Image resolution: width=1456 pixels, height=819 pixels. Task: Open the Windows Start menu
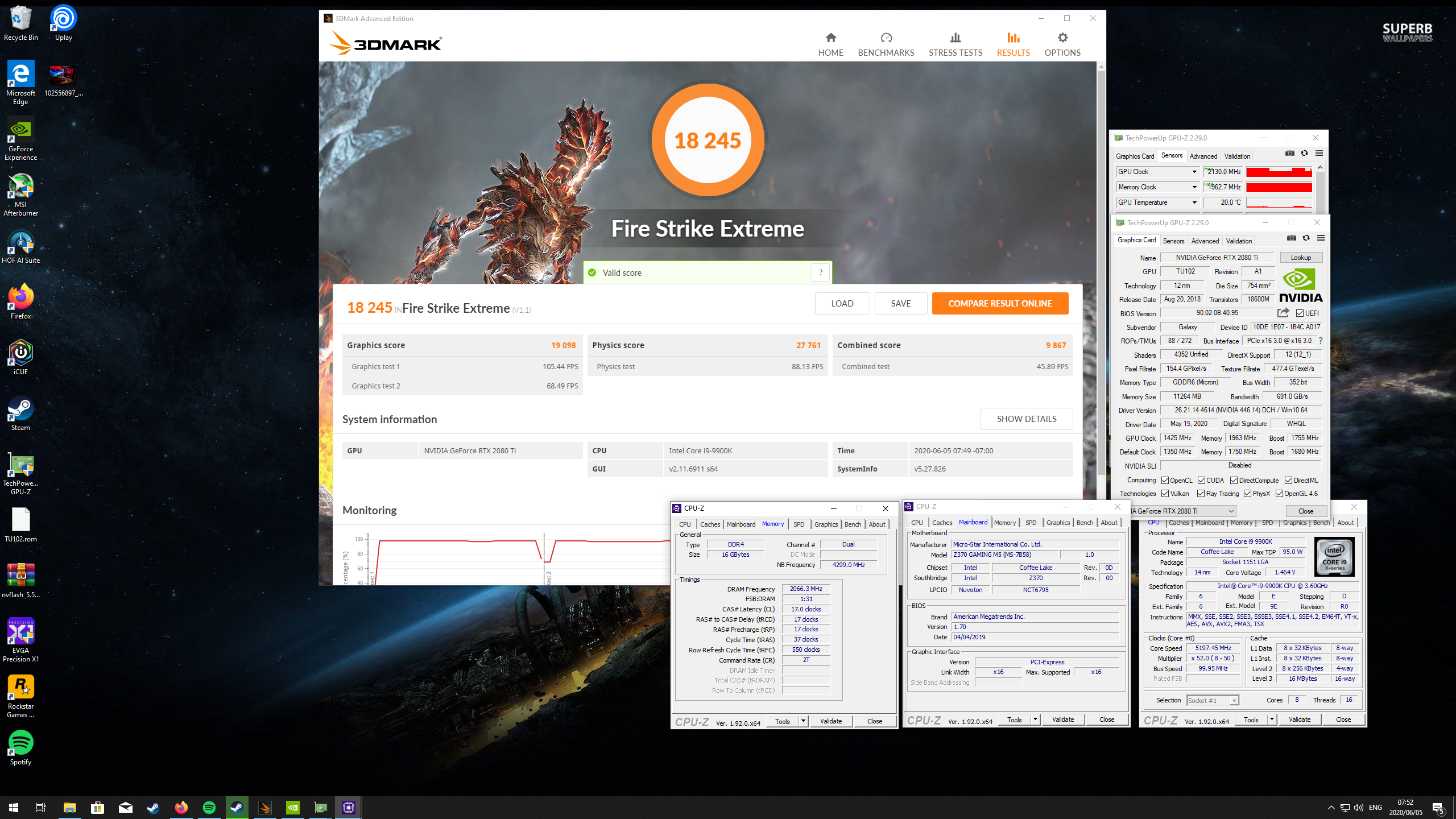point(14,807)
